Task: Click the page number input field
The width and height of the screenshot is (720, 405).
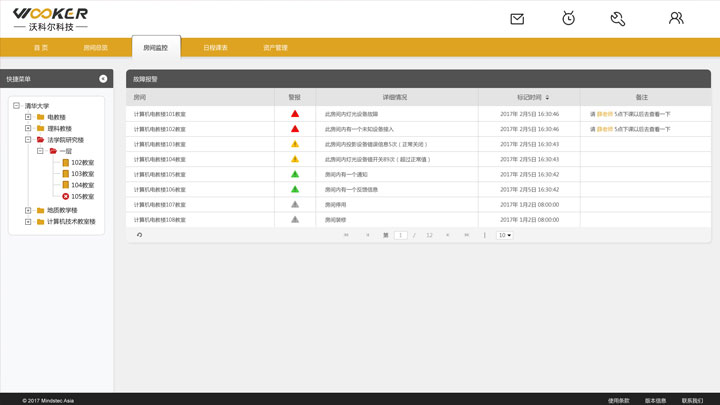Action: pyautogui.click(x=401, y=235)
